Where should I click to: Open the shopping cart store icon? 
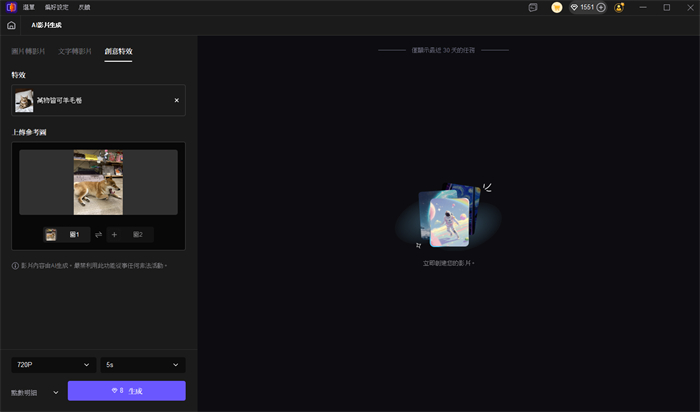click(x=557, y=7)
